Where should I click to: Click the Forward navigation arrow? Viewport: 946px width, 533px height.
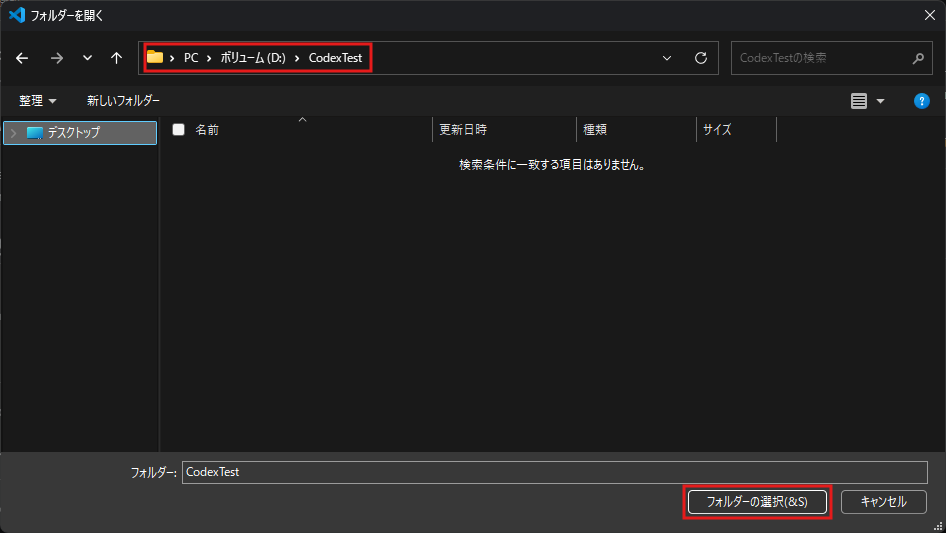click(x=56, y=58)
